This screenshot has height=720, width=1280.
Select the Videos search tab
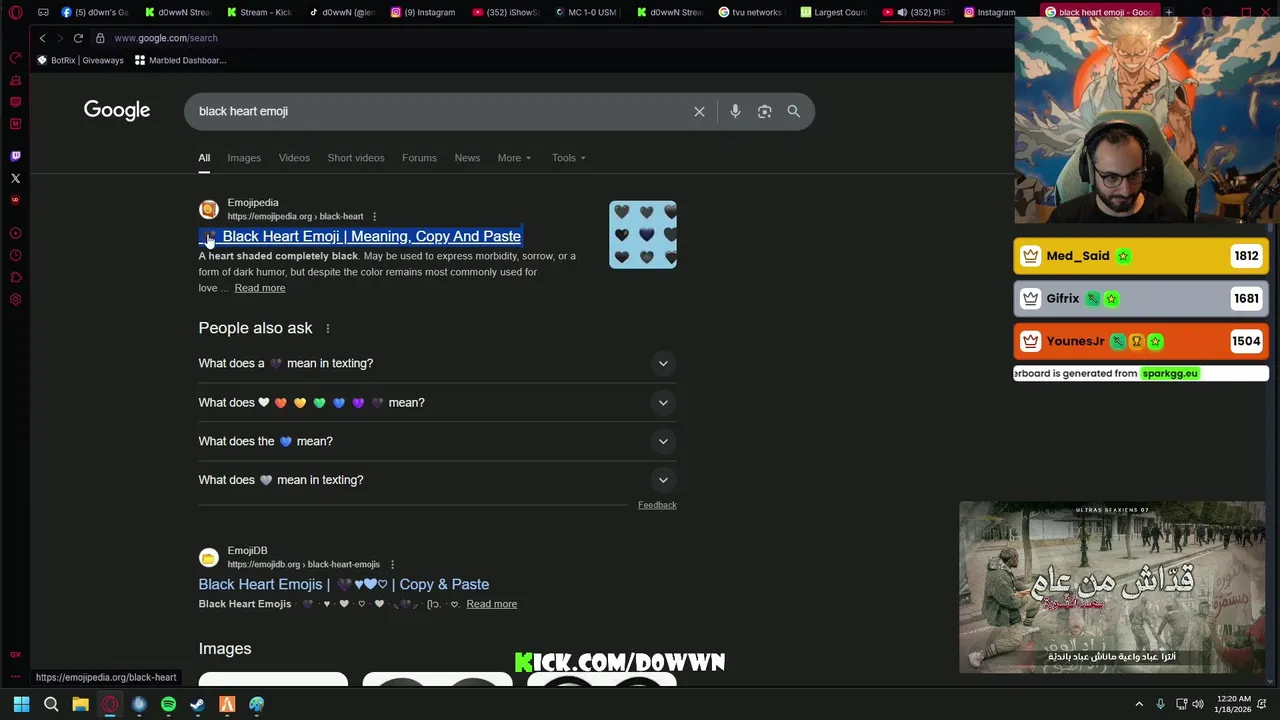click(294, 158)
